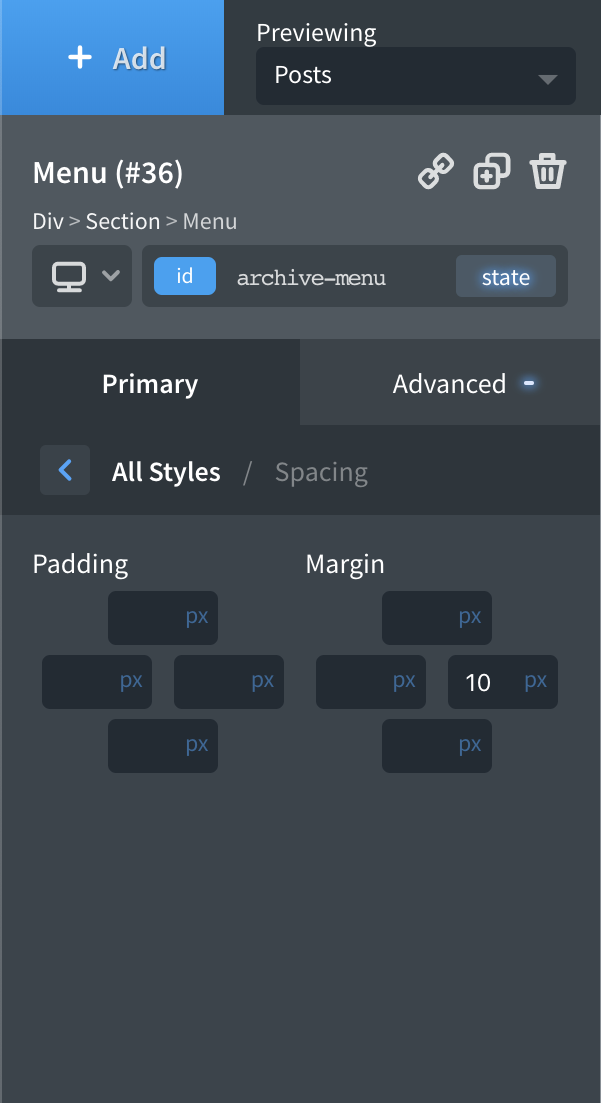Open the Previewing Posts dropdown
Screen dimensions: 601x1103
click(415, 76)
